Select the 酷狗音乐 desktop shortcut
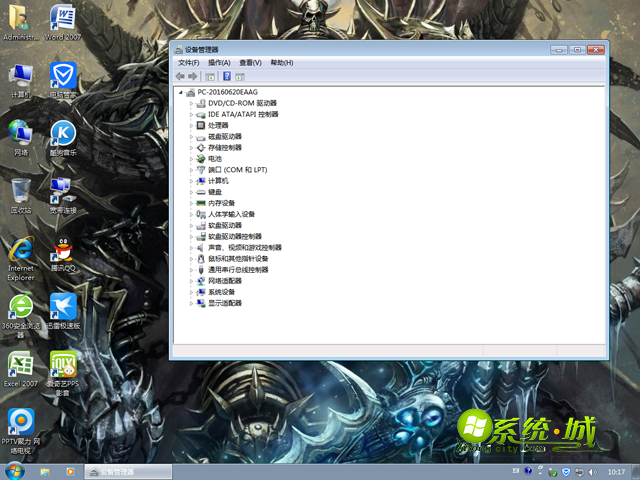 (x=63, y=138)
